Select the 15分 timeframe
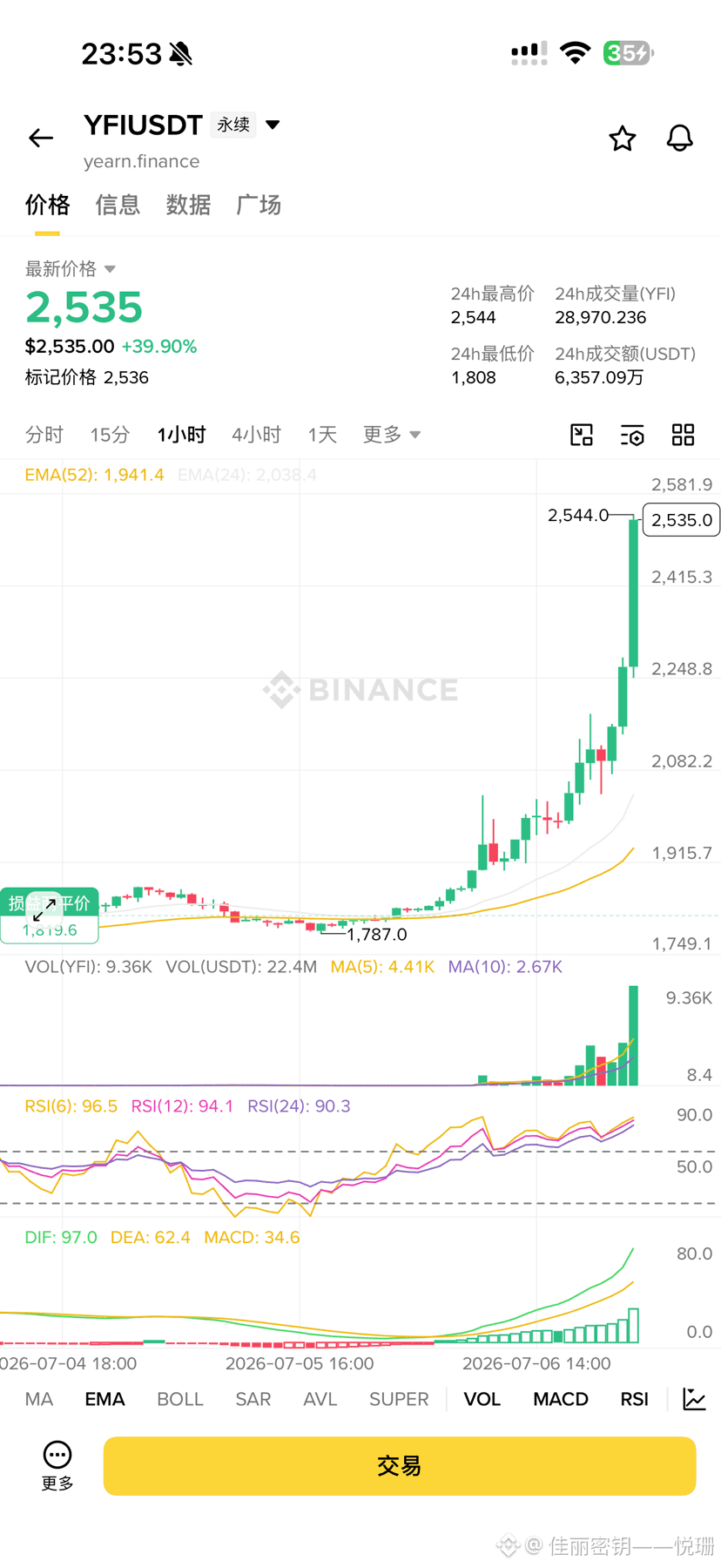Image resolution: width=721 pixels, height=1568 pixels. pyautogui.click(x=110, y=435)
